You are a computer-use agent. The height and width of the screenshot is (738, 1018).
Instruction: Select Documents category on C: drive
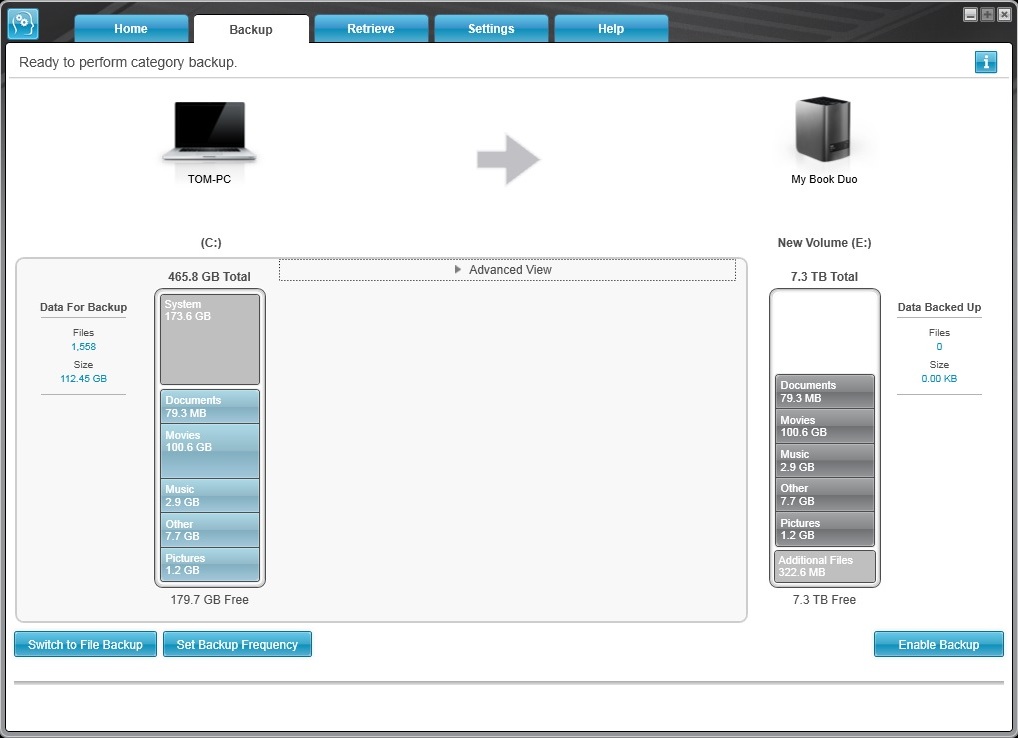[210, 407]
